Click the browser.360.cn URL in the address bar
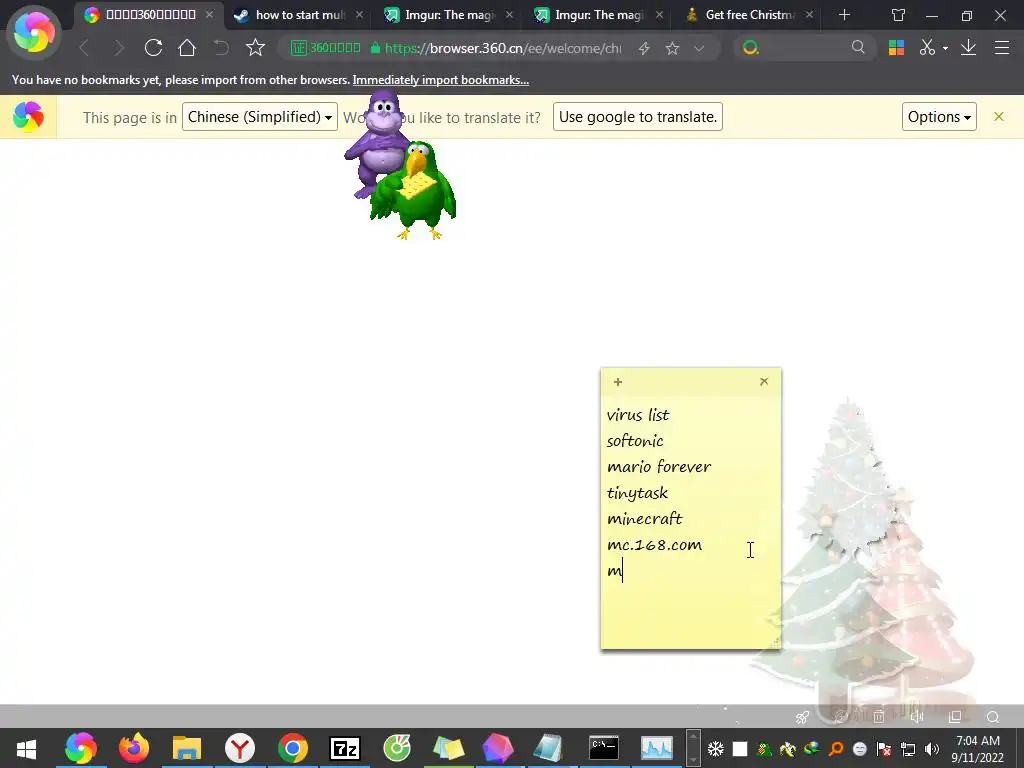 [503, 48]
